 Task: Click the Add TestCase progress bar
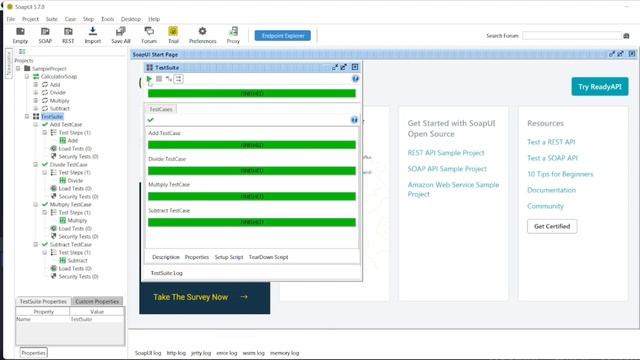click(x=251, y=145)
